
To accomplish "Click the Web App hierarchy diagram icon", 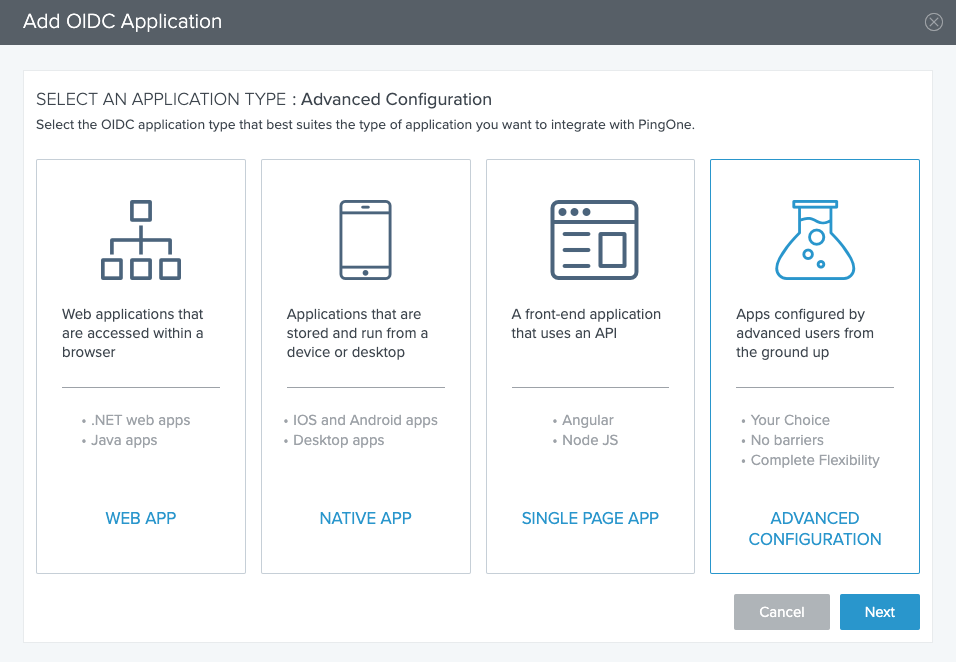I will click(141, 240).
